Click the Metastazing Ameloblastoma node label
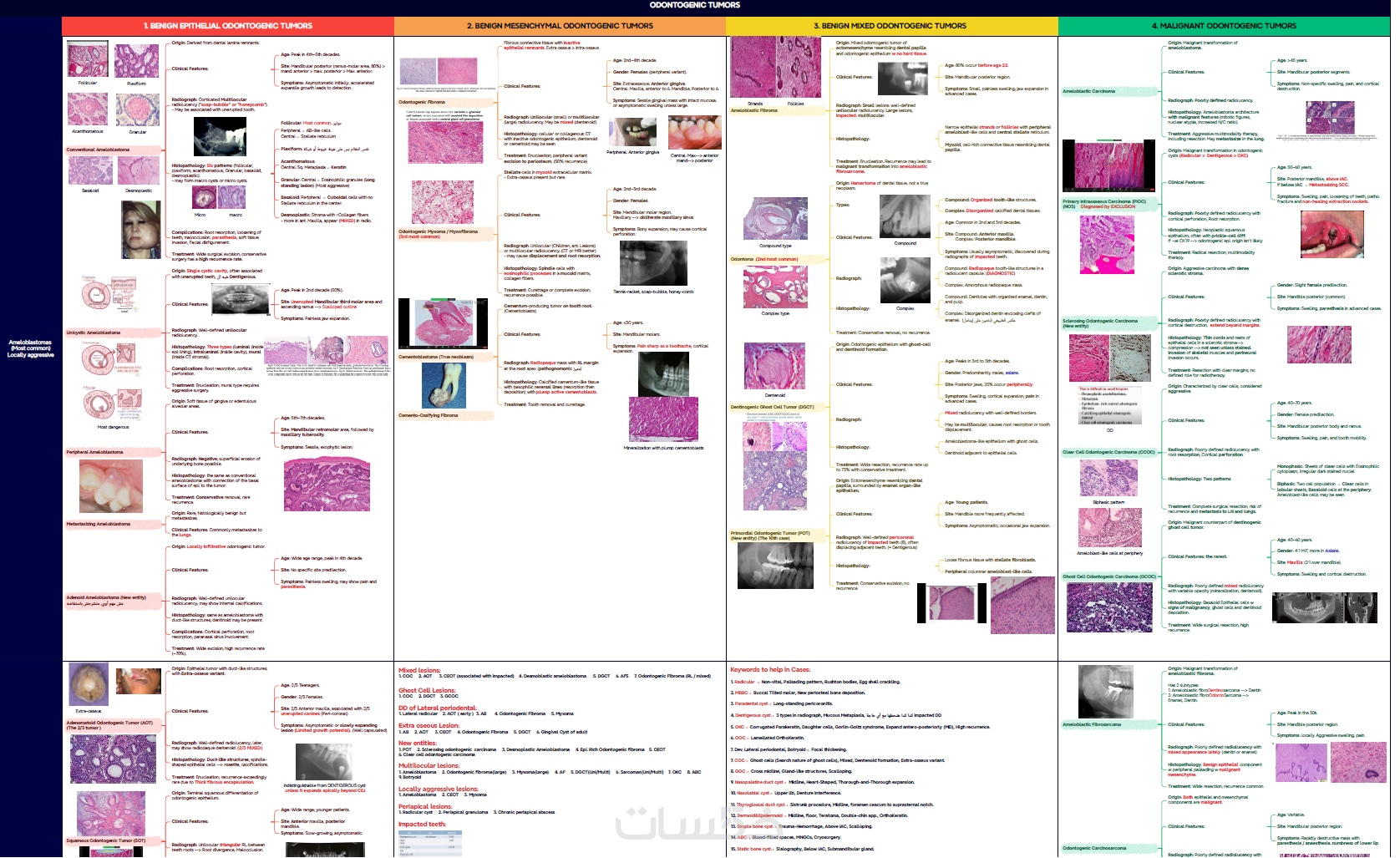The height and width of the screenshot is (858, 1400). pos(113,524)
